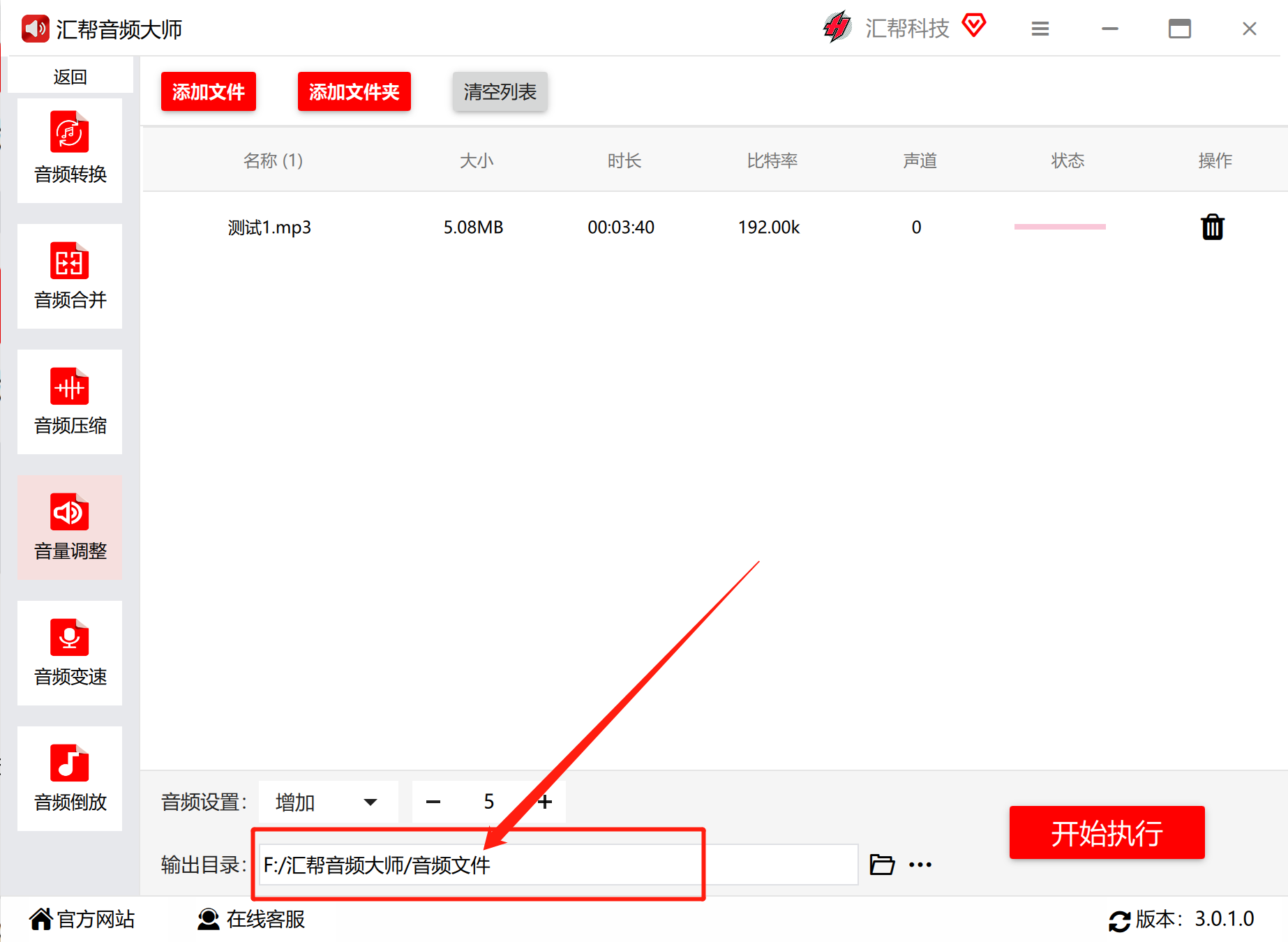Click the 汇帮科技 company logo
The height and width of the screenshot is (942, 1288).
point(837,27)
